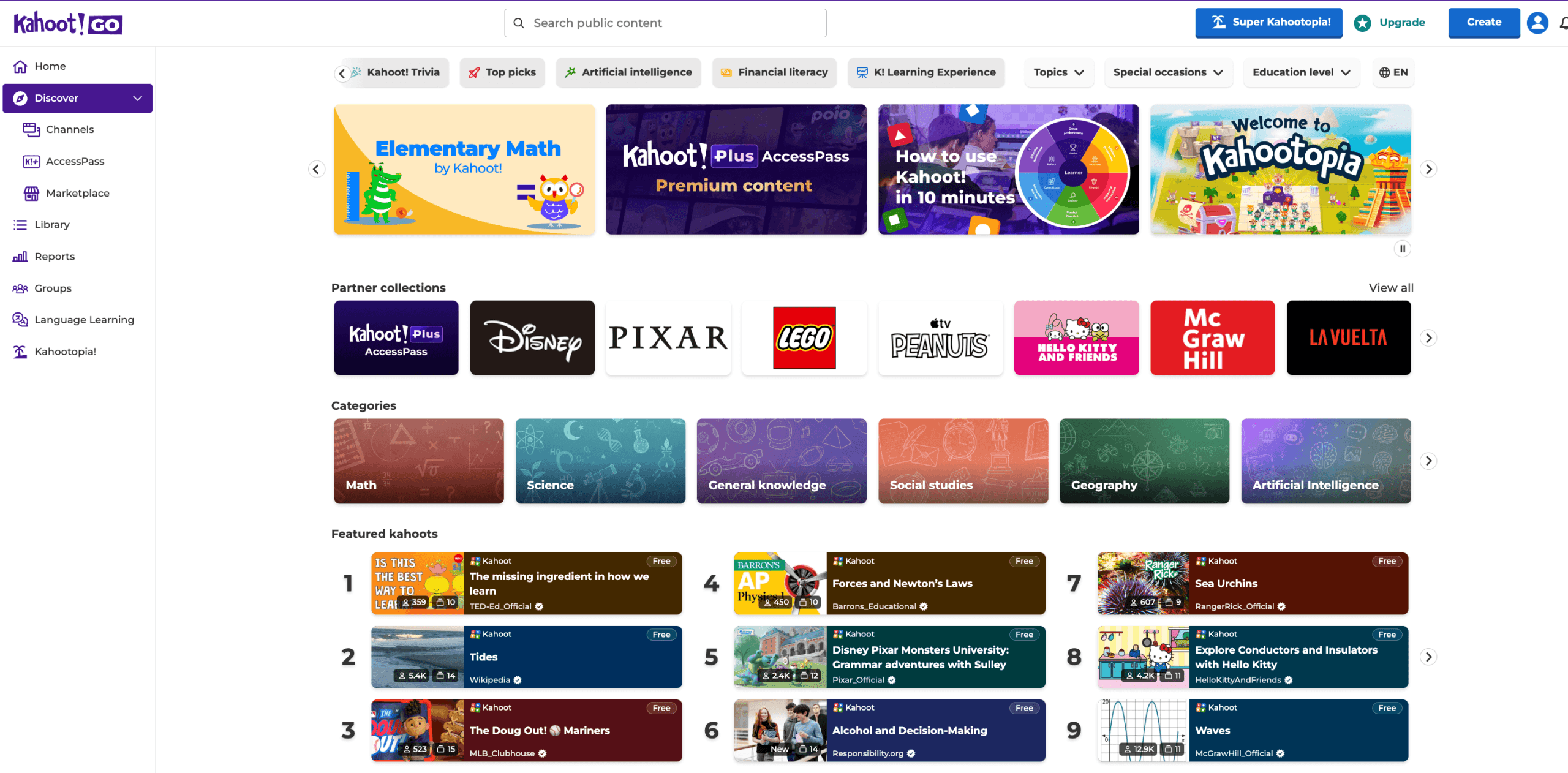Open Groups in the sidebar
Image resolution: width=1568 pixels, height=773 pixels.
[77, 288]
